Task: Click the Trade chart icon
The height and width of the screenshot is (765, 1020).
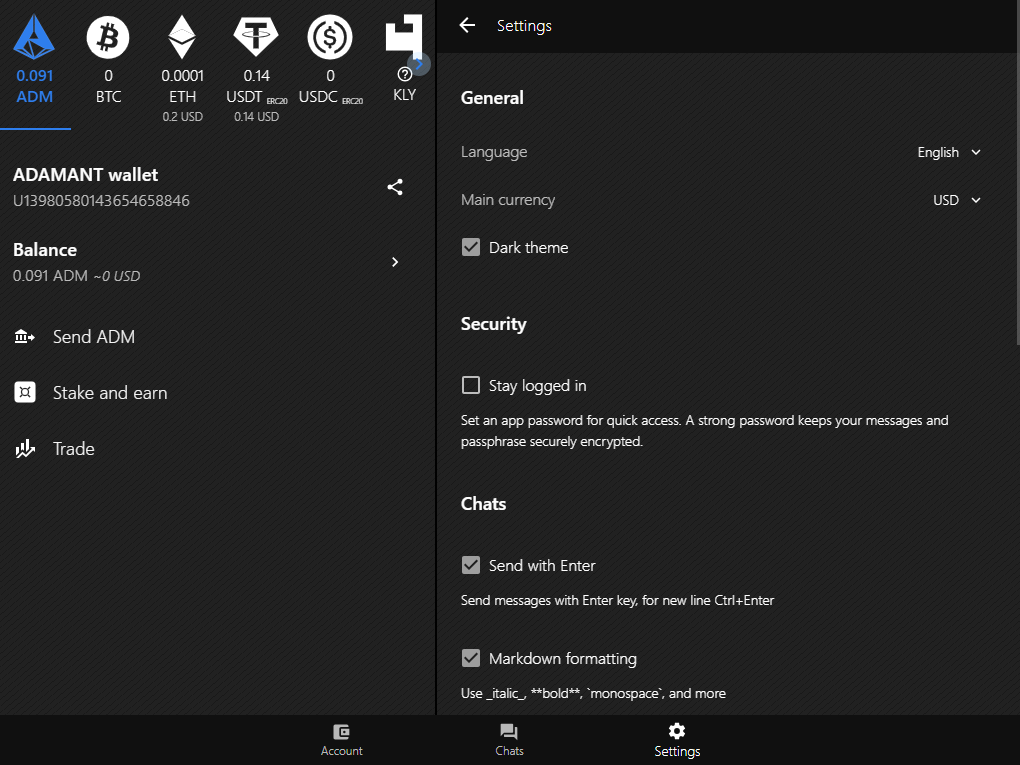Action: [x=25, y=449]
